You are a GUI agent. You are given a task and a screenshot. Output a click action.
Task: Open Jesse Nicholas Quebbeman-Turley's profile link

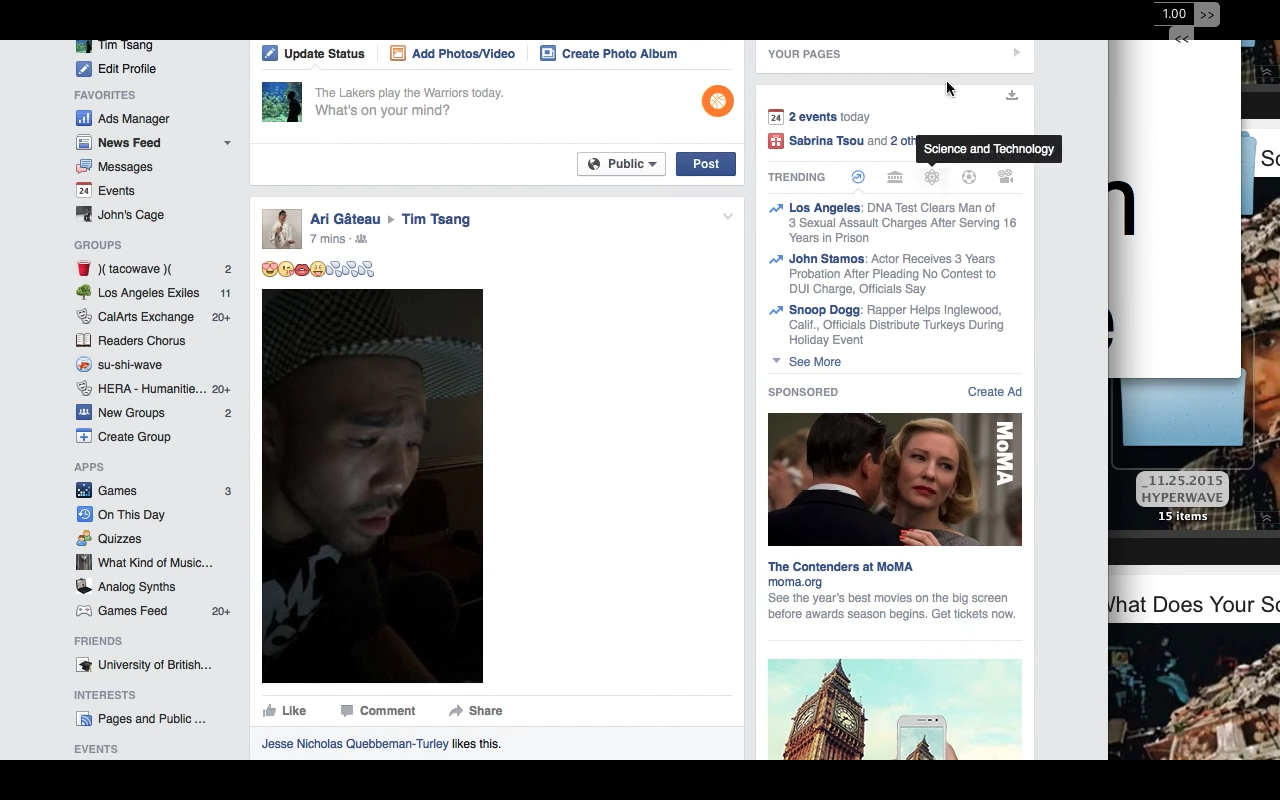(x=355, y=743)
